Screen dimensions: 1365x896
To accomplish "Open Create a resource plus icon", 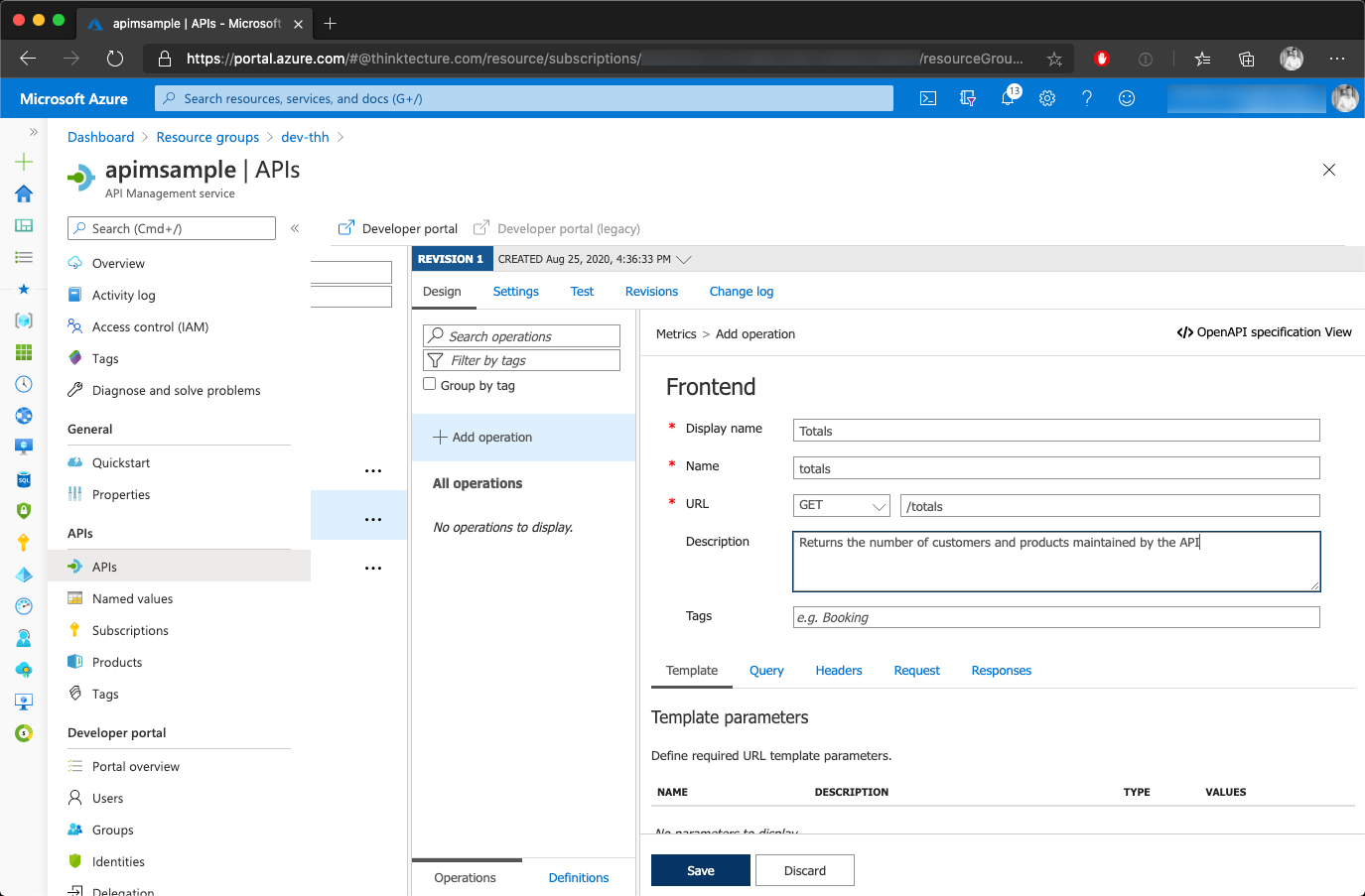I will [24, 161].
